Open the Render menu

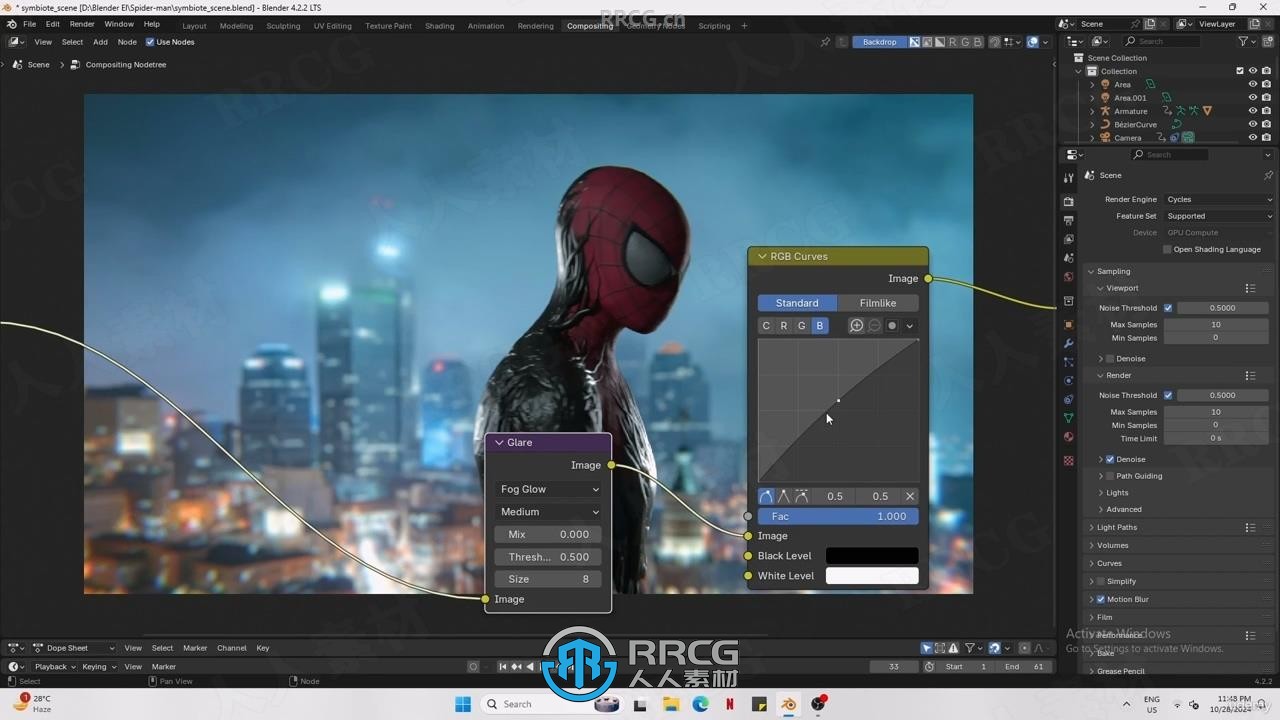tap(82, 24)
